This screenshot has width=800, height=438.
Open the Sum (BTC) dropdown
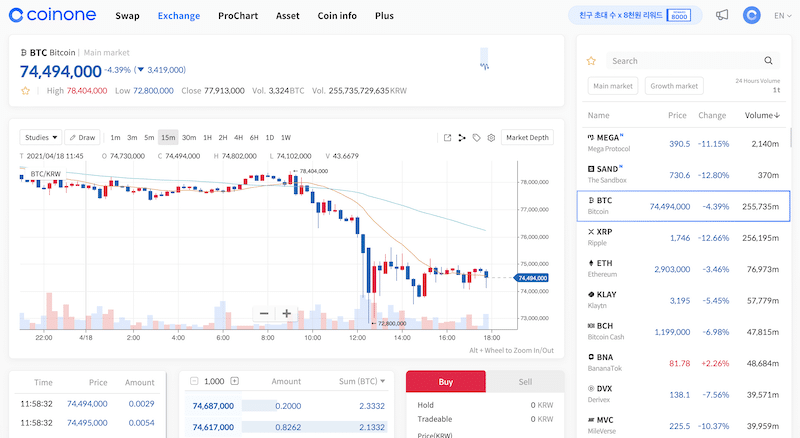[x=362, y=381]
